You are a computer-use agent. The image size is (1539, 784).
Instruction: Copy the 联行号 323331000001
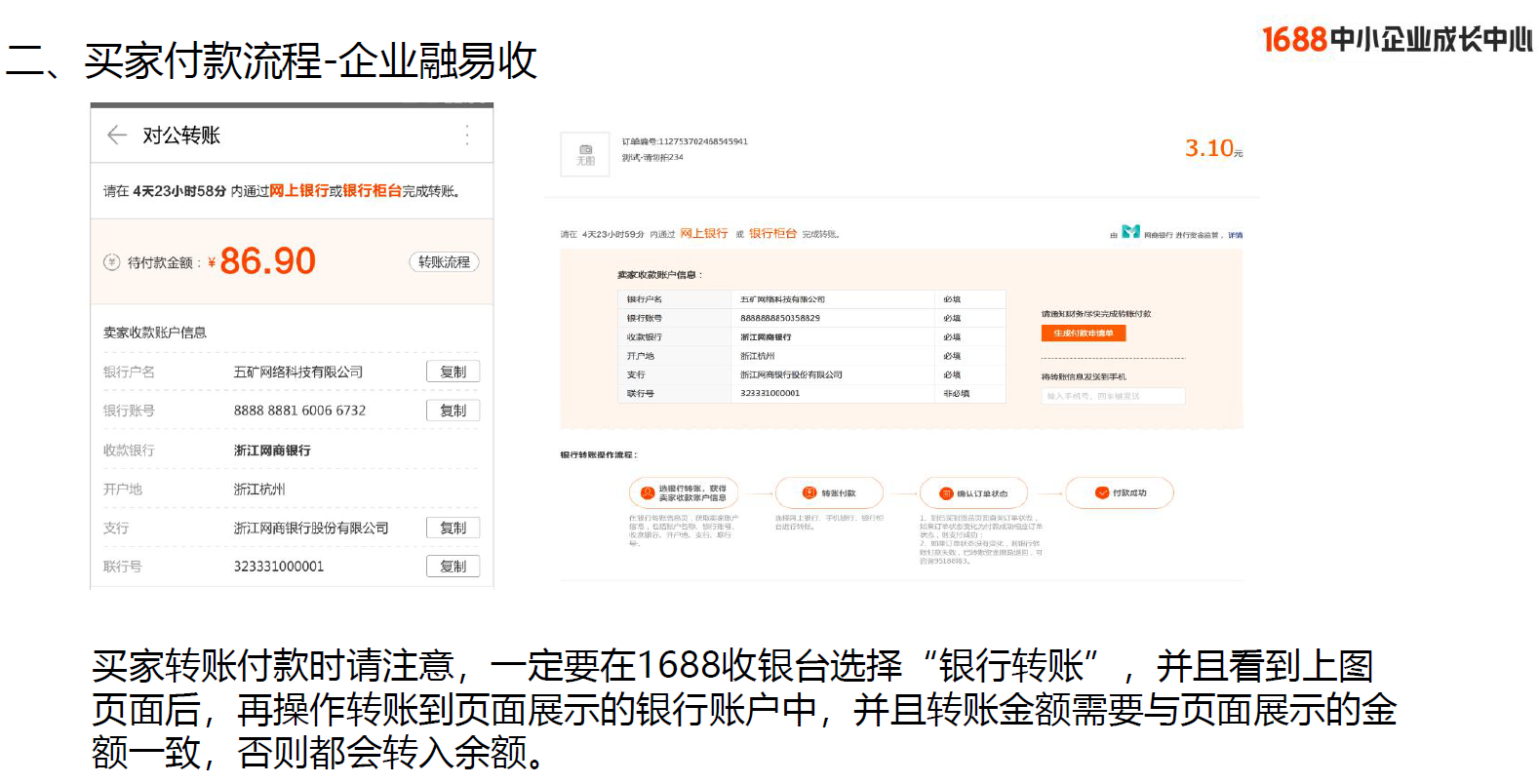coord(453,567)
